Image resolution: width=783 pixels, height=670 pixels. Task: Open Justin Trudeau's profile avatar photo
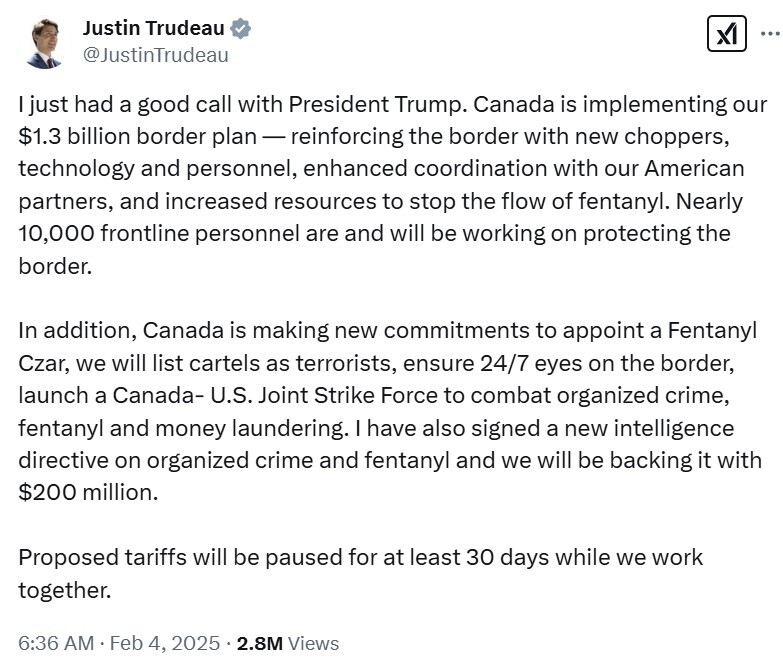coord(44,43)
